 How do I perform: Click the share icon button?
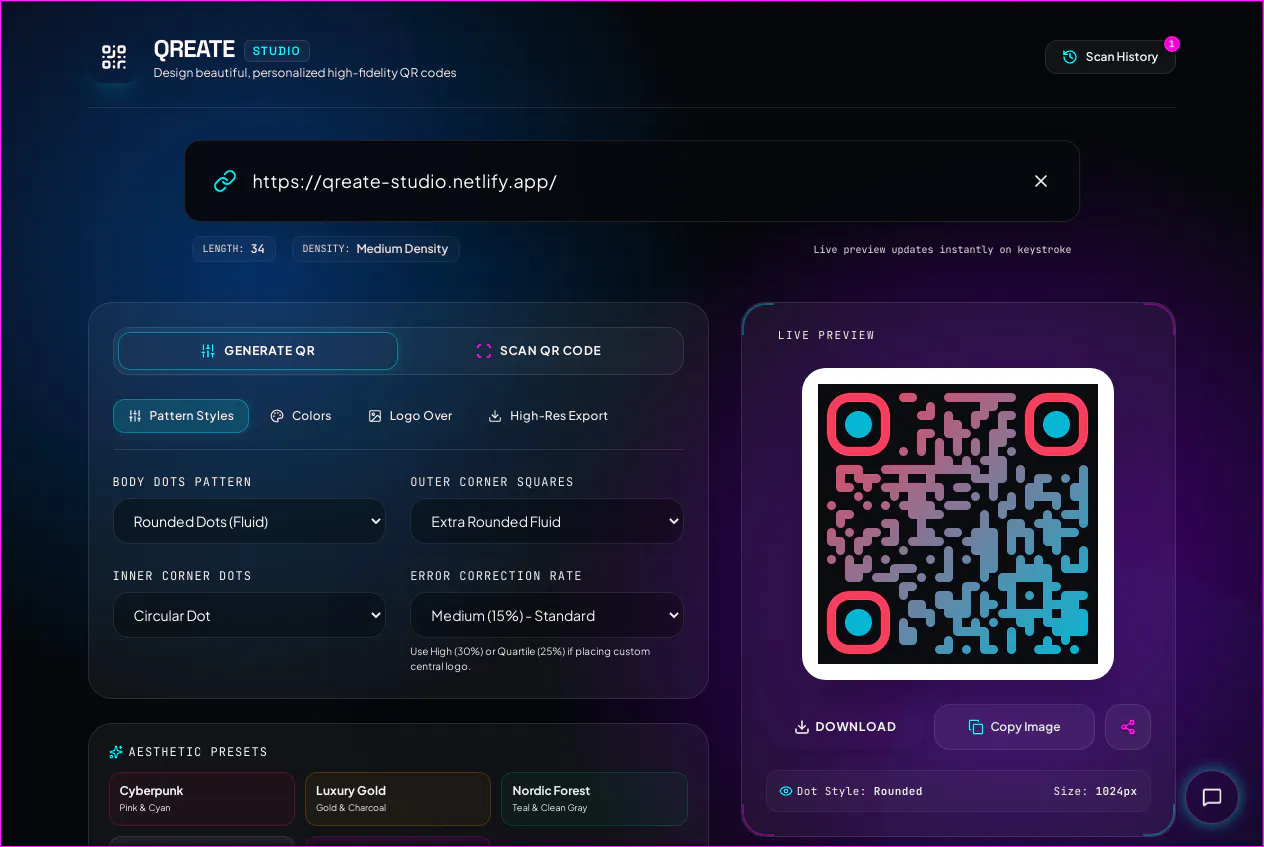tap(1128, 727)
